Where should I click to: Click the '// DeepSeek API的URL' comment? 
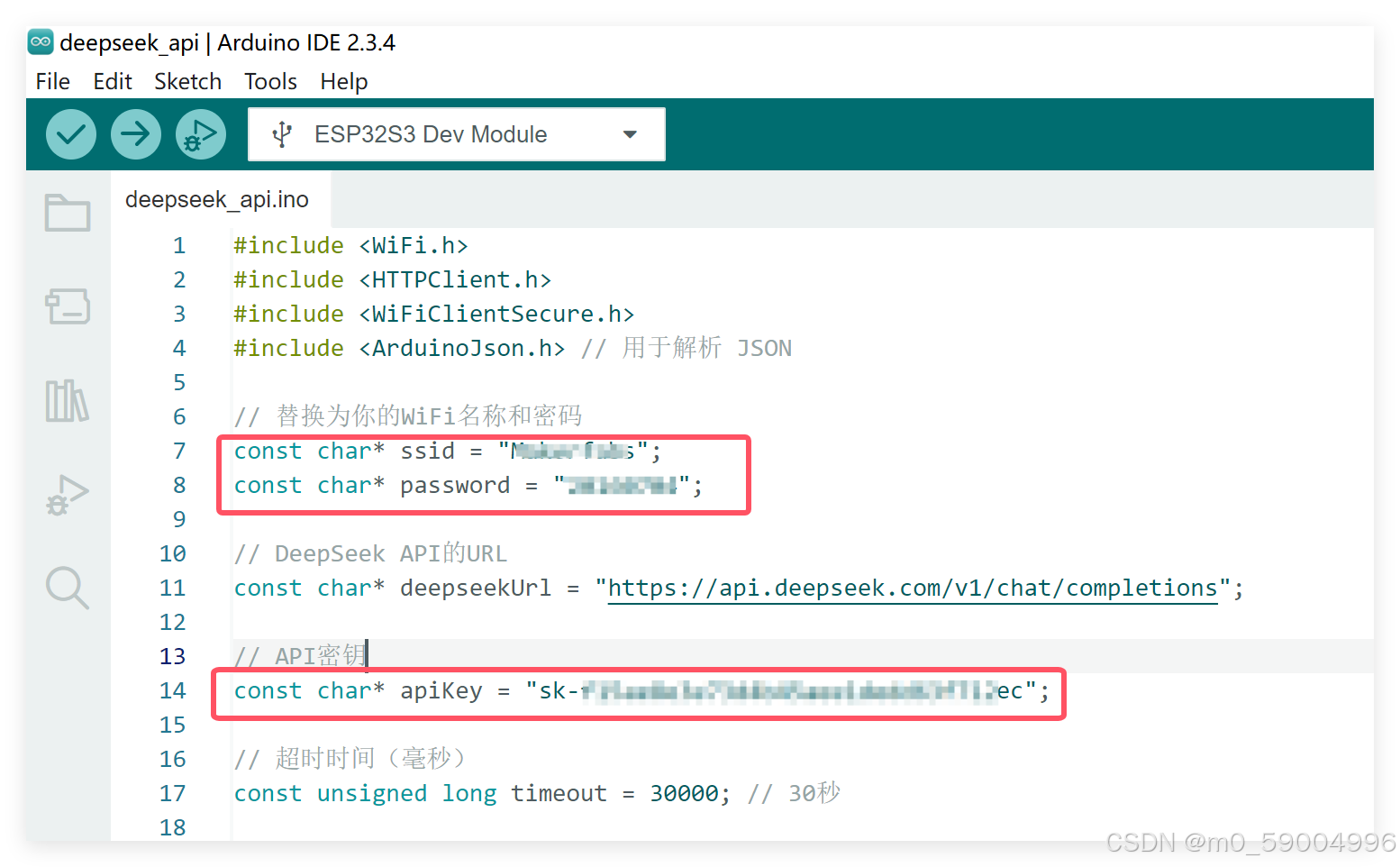pyautogui.click(x=370, y=554)
